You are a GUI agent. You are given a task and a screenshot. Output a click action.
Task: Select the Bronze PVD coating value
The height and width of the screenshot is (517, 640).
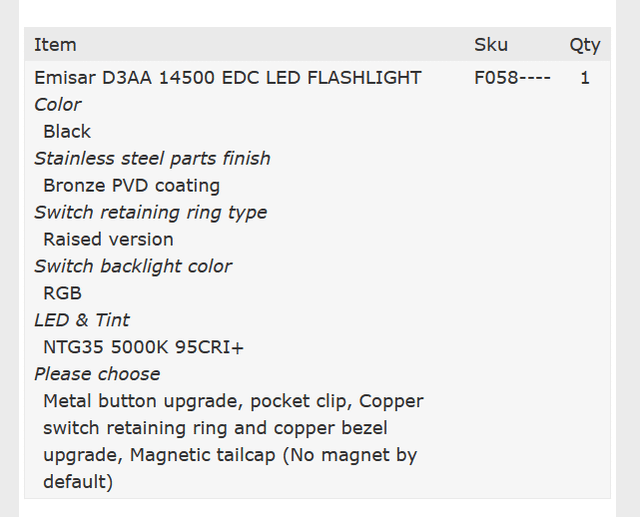(131, 186)
